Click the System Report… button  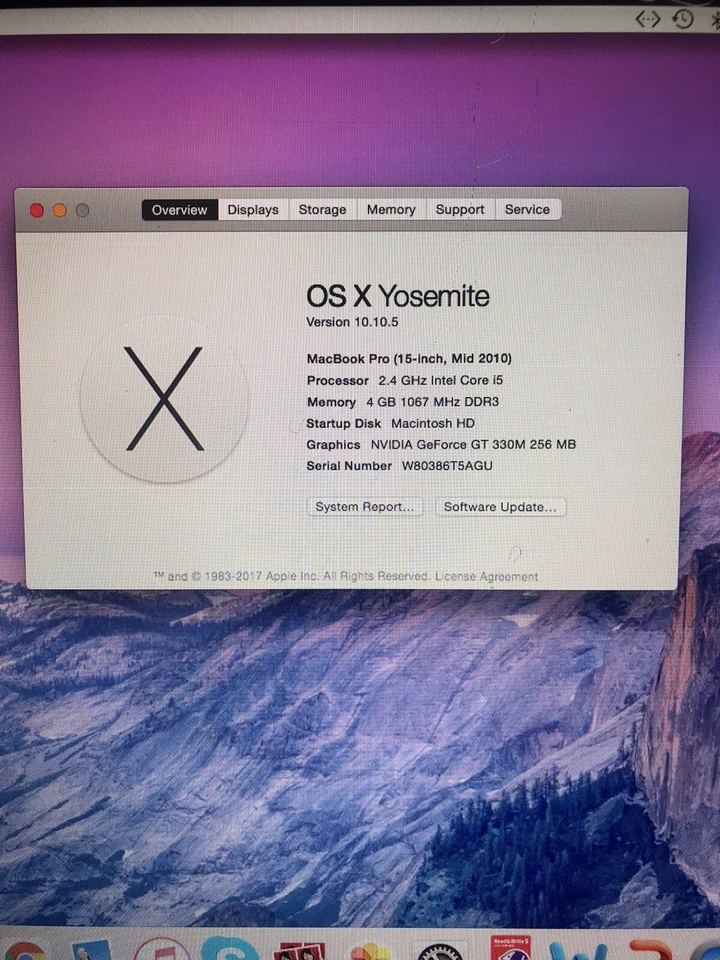[364, 507]
